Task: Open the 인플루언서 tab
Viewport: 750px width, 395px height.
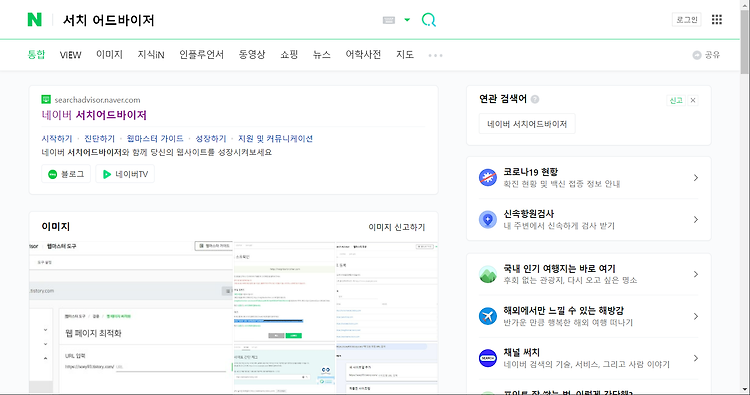Action: [x=201, y=55]
